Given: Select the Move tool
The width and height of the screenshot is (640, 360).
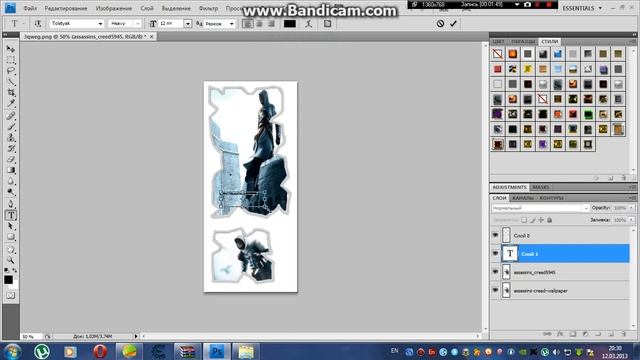Looking at the screenshot, I should (11, 49).
